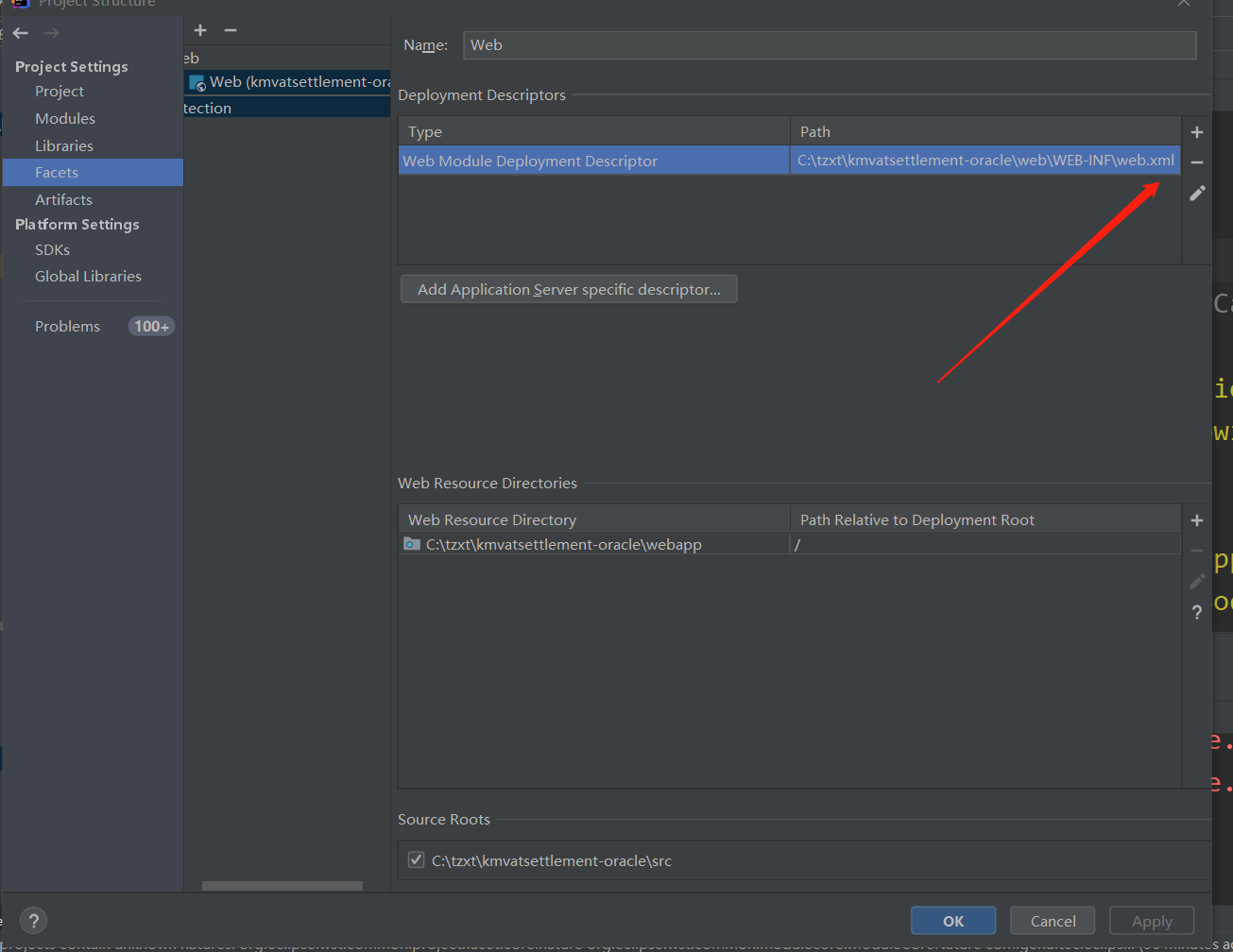Show Problems list

[67, 327]
